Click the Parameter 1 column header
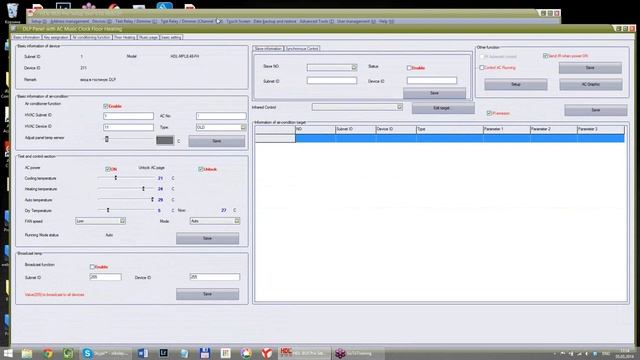This screenshot has height=360, width=640. 507,129
